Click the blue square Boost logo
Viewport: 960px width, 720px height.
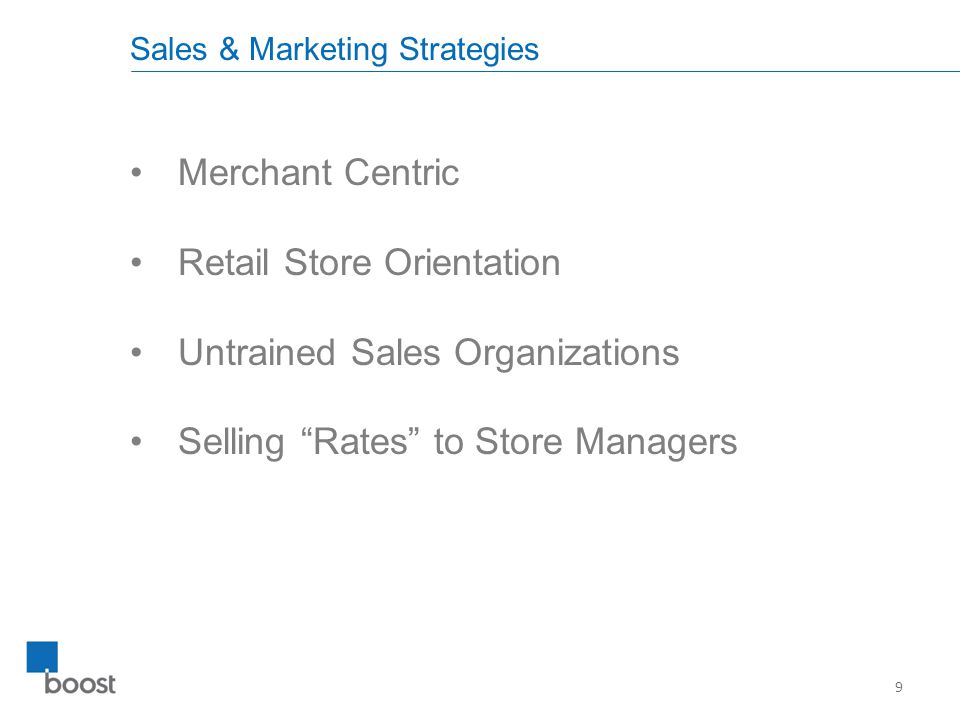click(42, 657)
